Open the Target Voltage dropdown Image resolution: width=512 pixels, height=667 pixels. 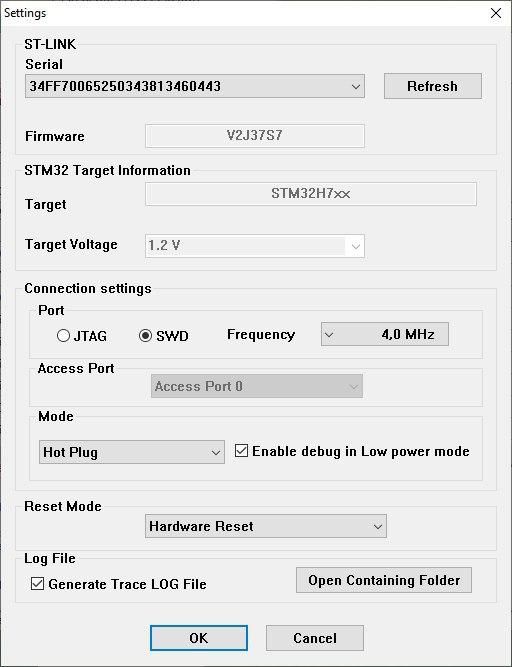[255, 246]
